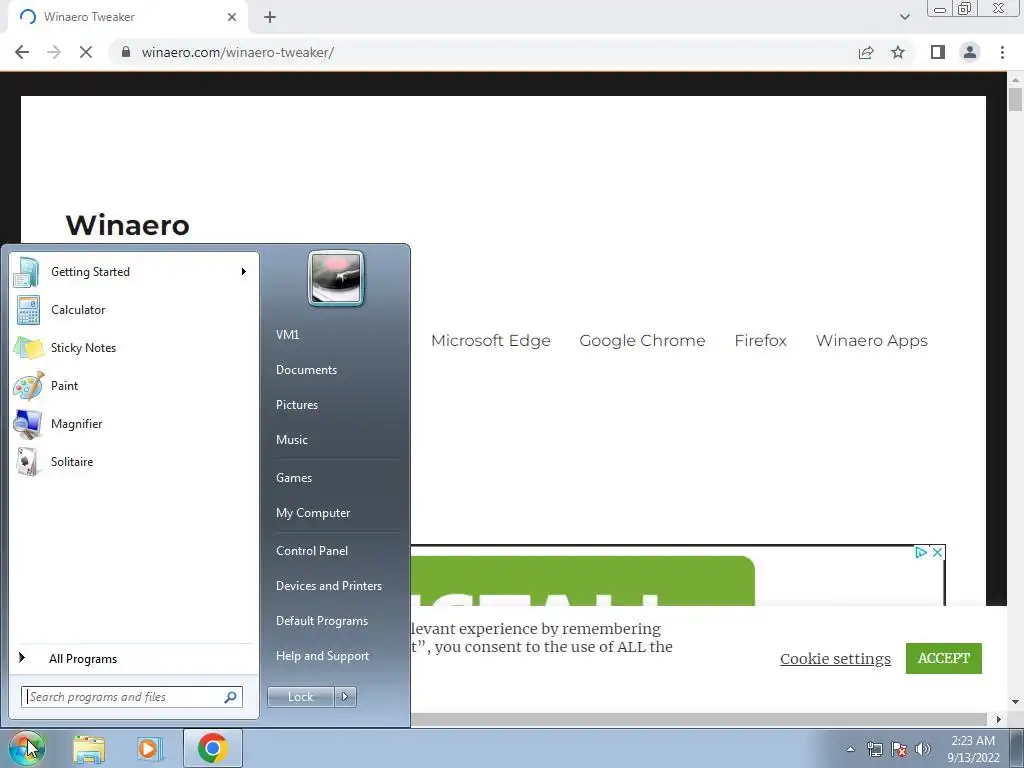Viewport: 1024px width, 768px height.
Task: Stop loading the page
Action: [86, 52]
